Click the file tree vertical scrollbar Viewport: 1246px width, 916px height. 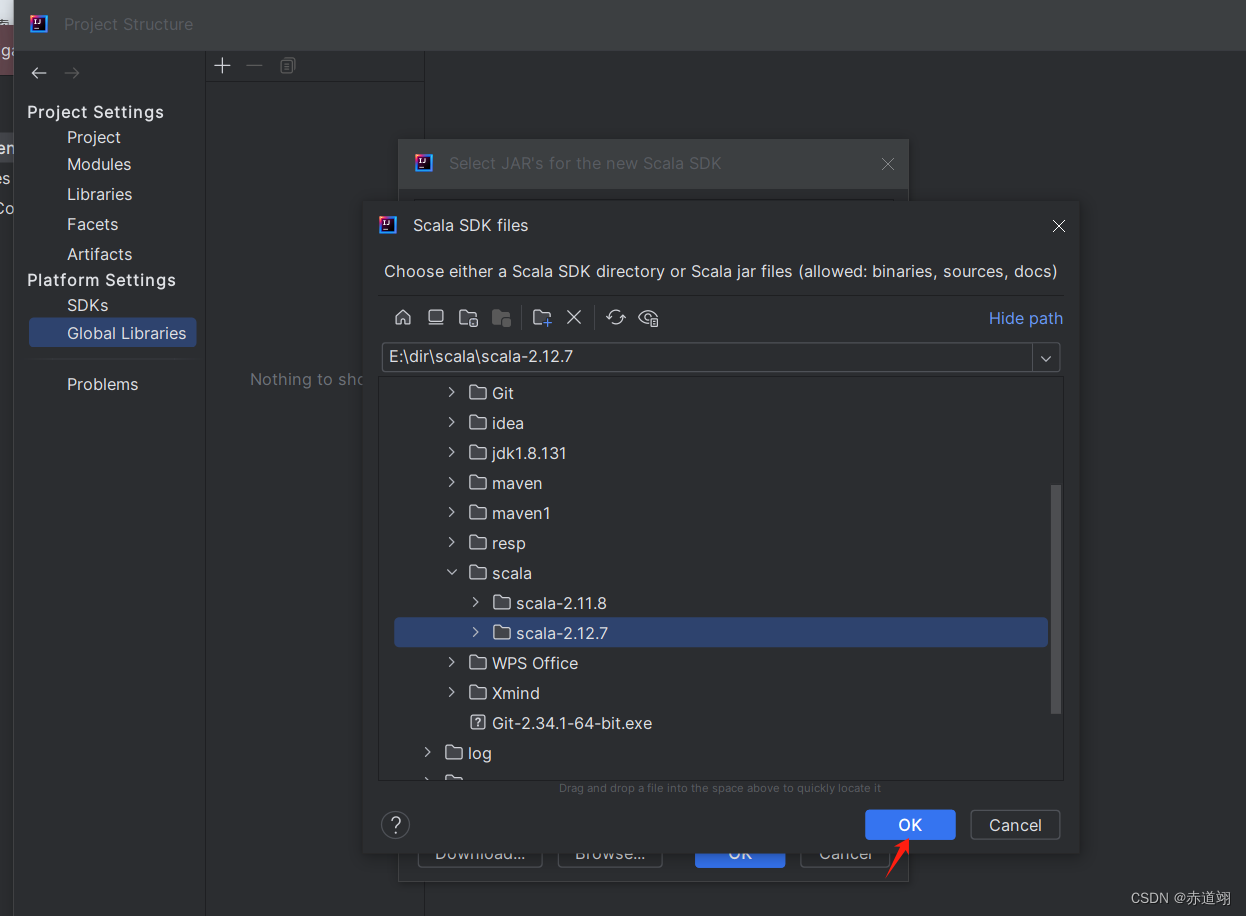1056,599
